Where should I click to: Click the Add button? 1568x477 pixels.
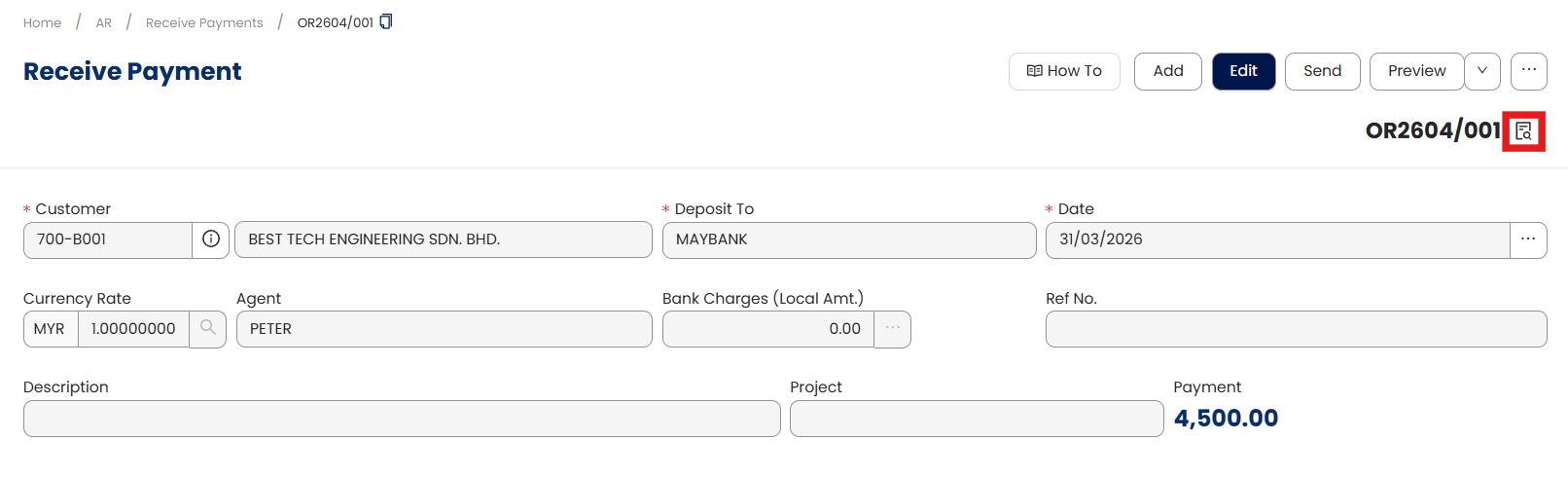click(x=1168, y=71)
